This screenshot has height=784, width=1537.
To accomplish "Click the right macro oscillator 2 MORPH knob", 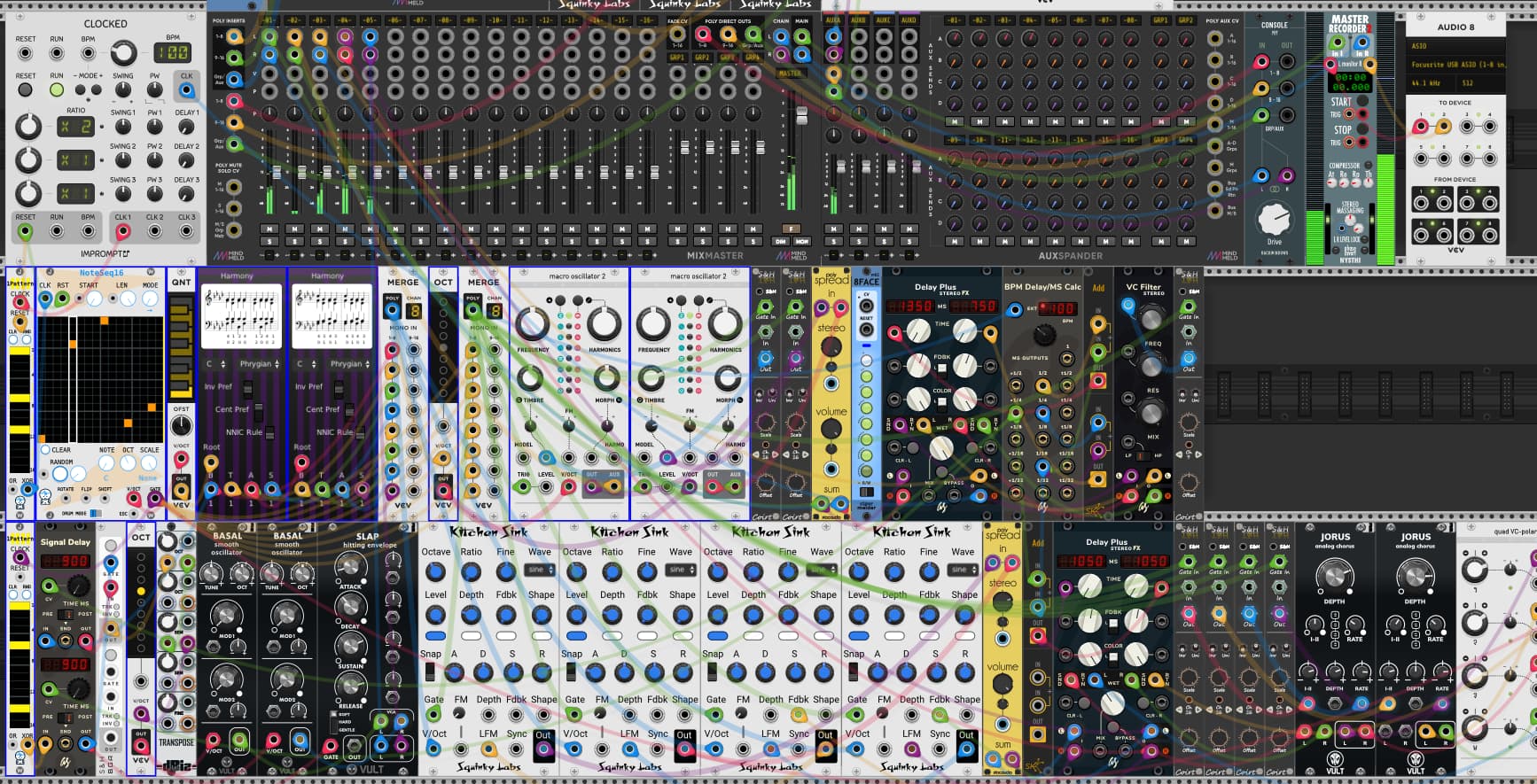I will (727, 379).
